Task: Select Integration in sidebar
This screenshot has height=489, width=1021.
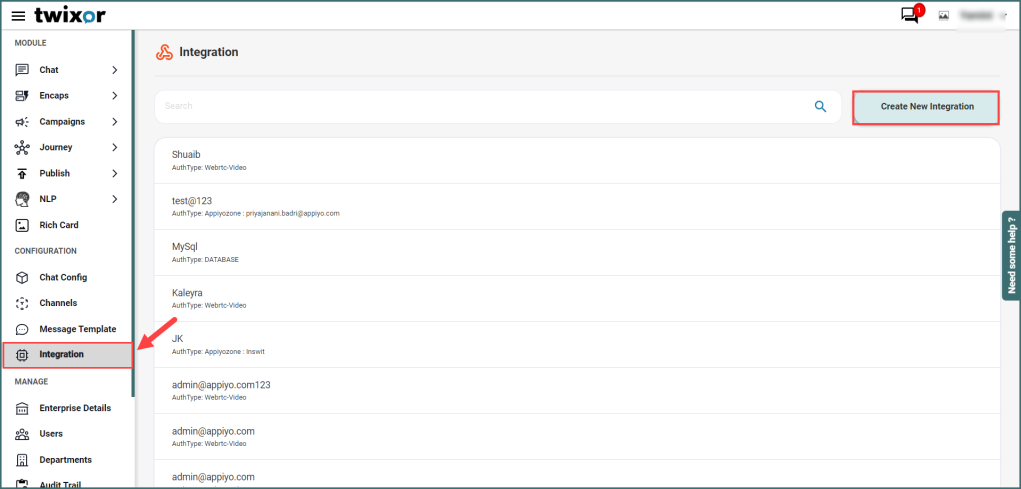Action: [67, 355]
